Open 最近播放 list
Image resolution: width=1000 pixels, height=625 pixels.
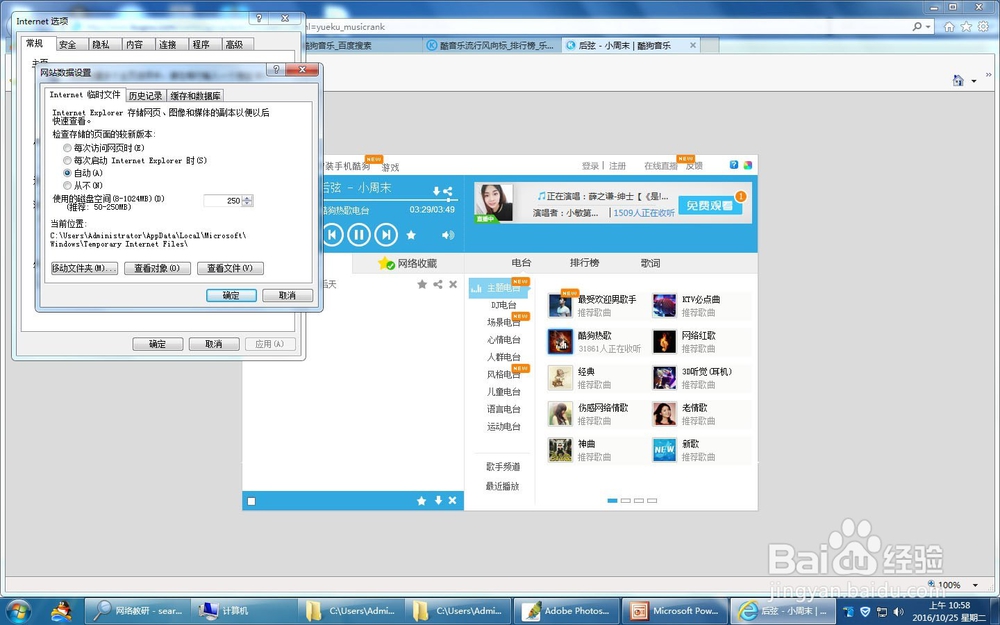point(503,486)
